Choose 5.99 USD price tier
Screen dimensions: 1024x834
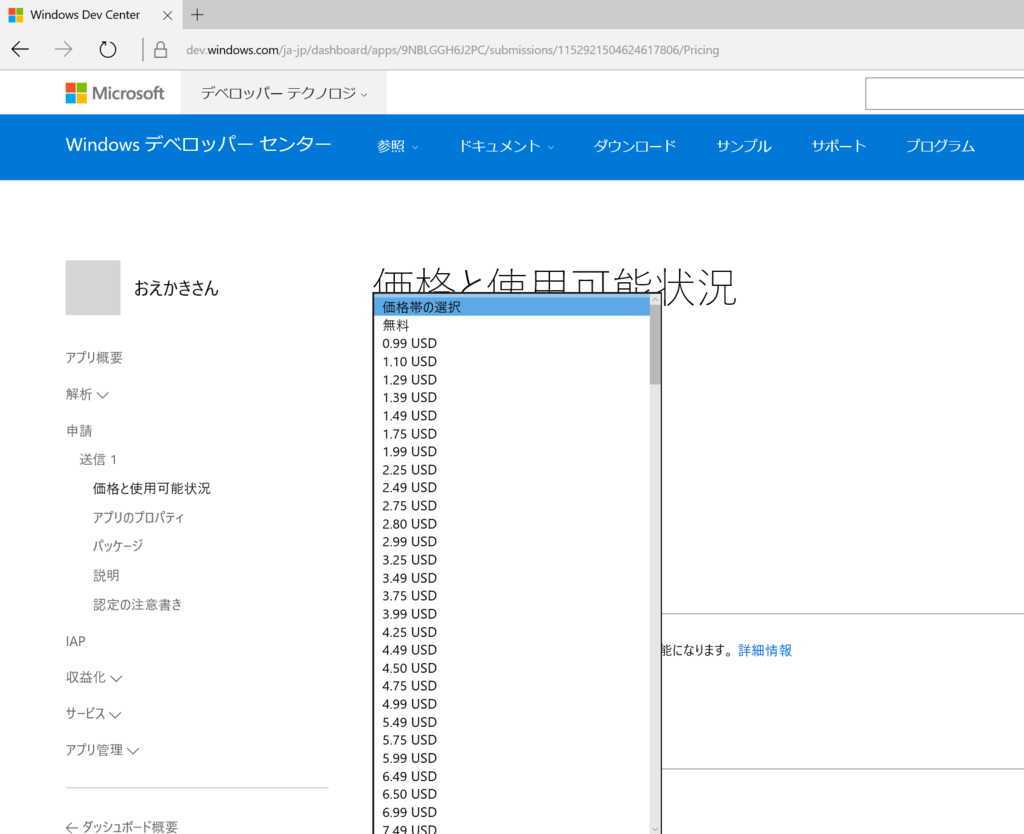tap(512, 758)
